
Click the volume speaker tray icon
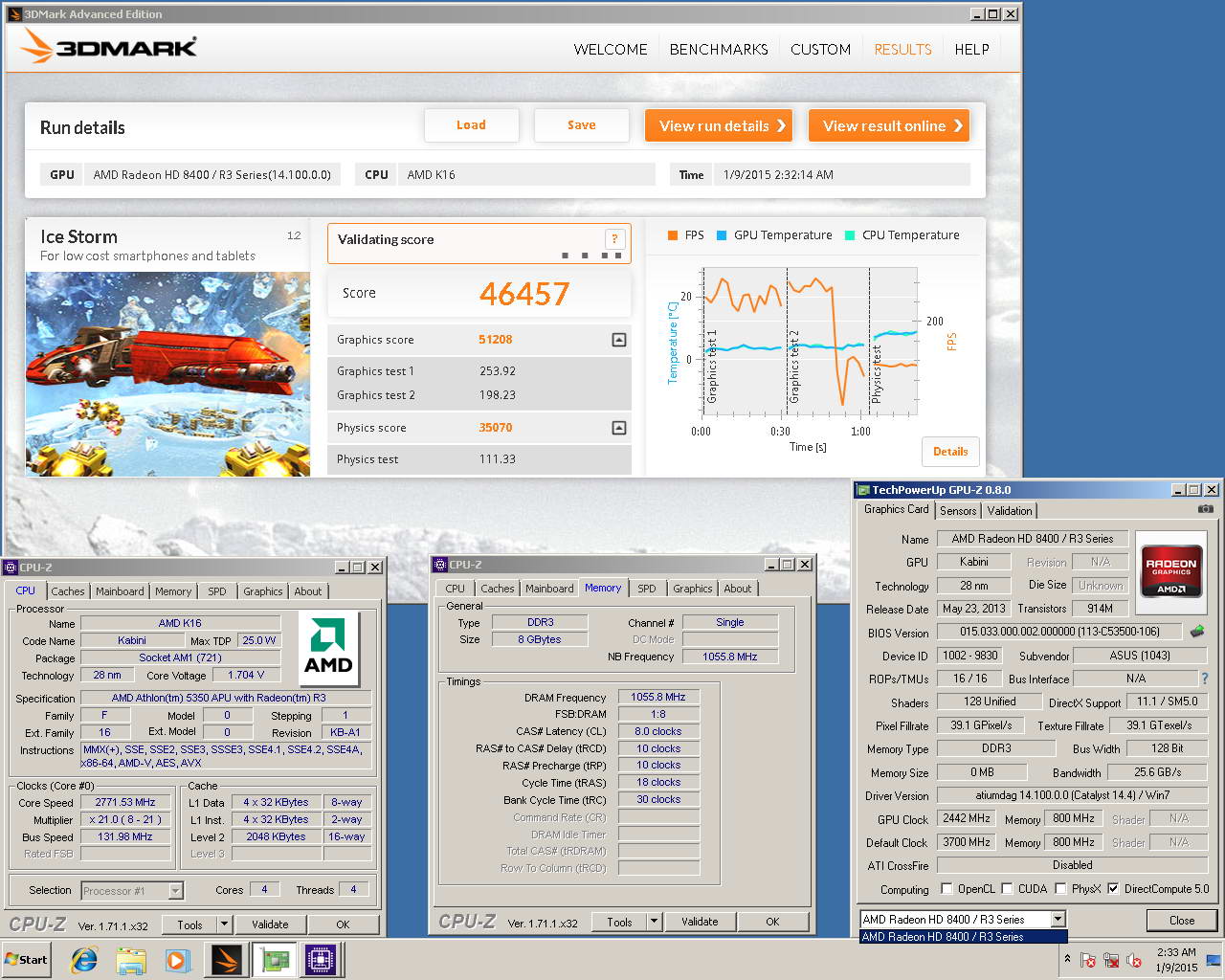[1134, 960]
